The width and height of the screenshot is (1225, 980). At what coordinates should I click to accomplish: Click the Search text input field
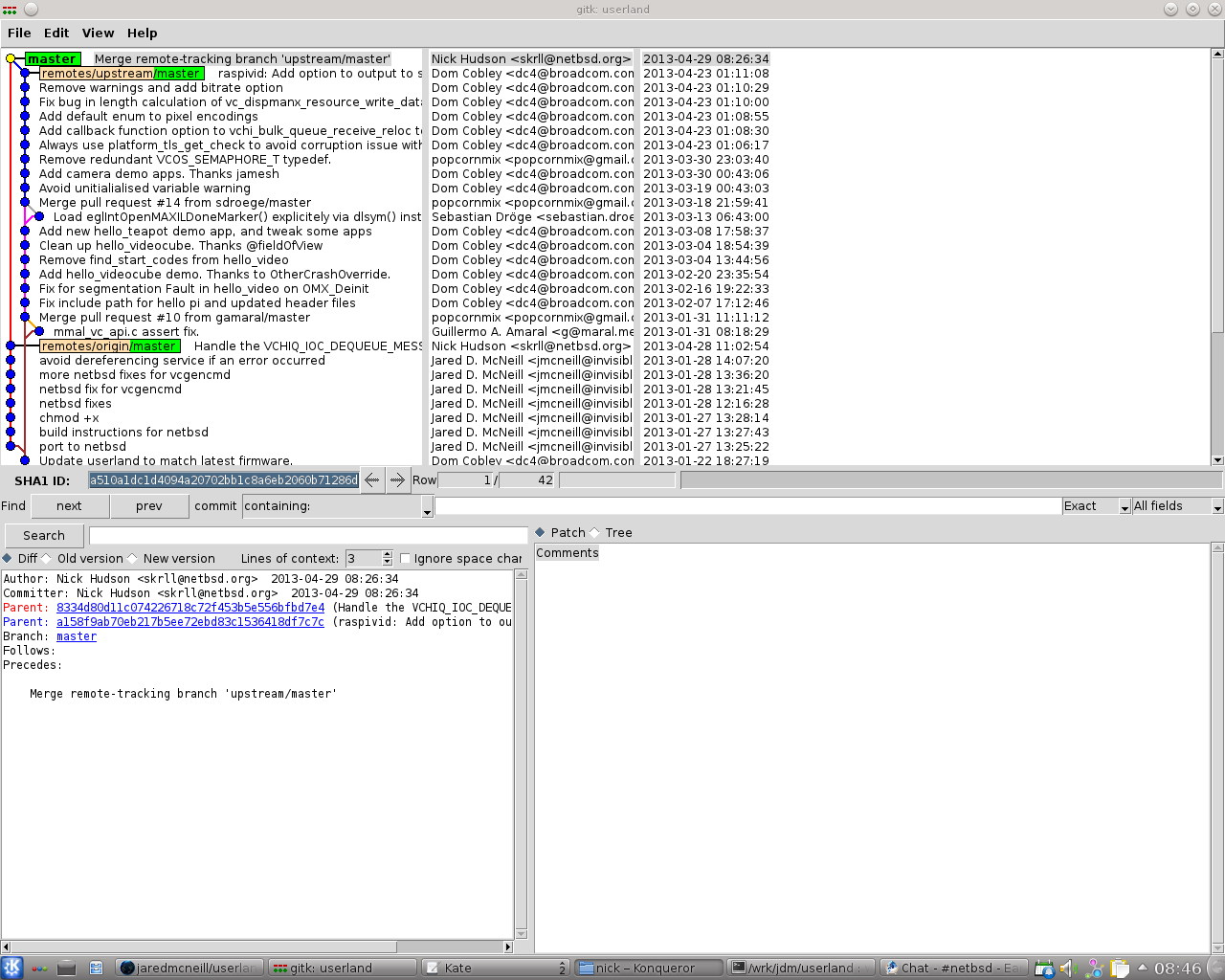pyautogui.click(x=308, y=536)
